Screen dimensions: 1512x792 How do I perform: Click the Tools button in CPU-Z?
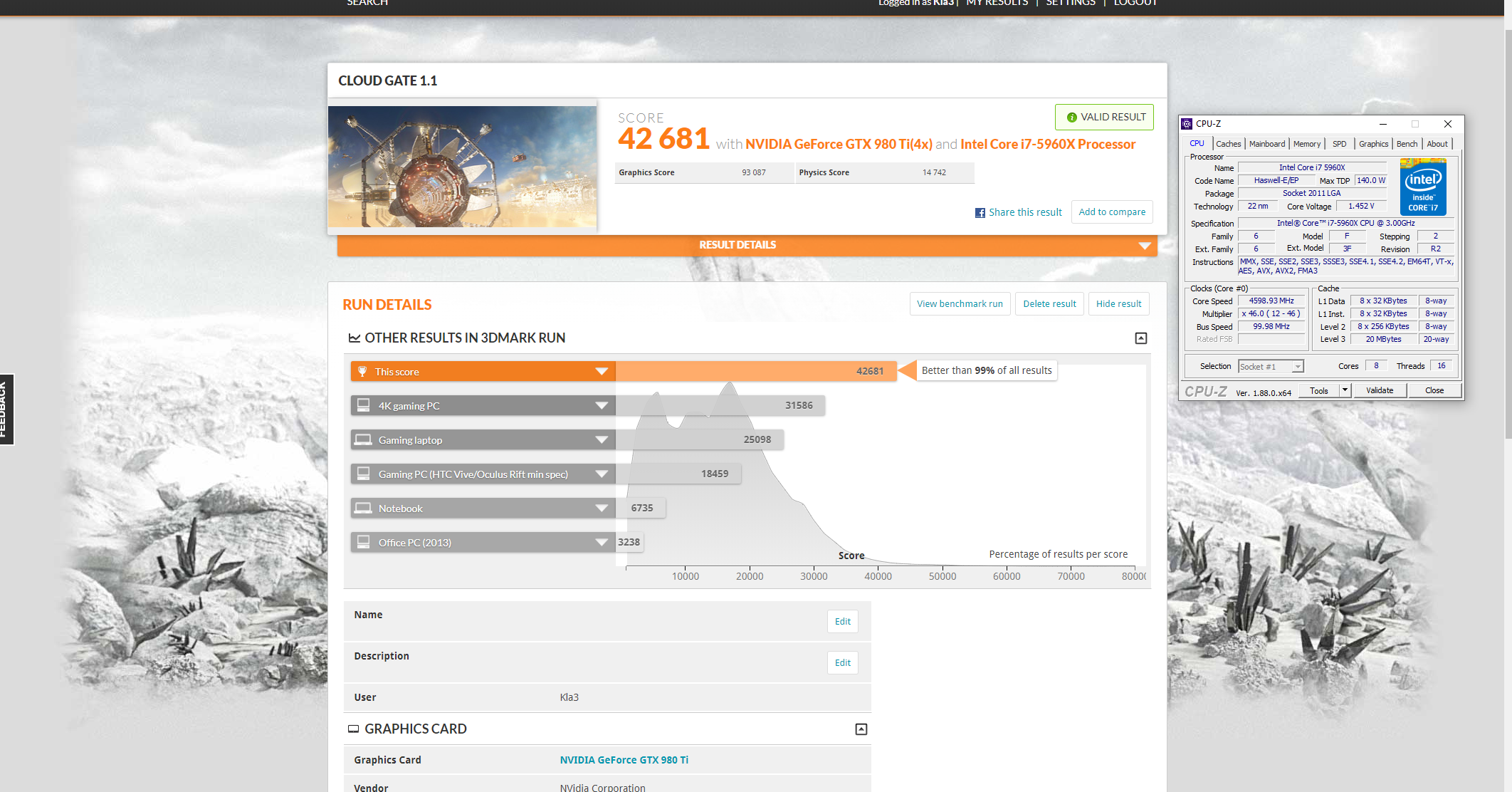(x=1318, y=390)
